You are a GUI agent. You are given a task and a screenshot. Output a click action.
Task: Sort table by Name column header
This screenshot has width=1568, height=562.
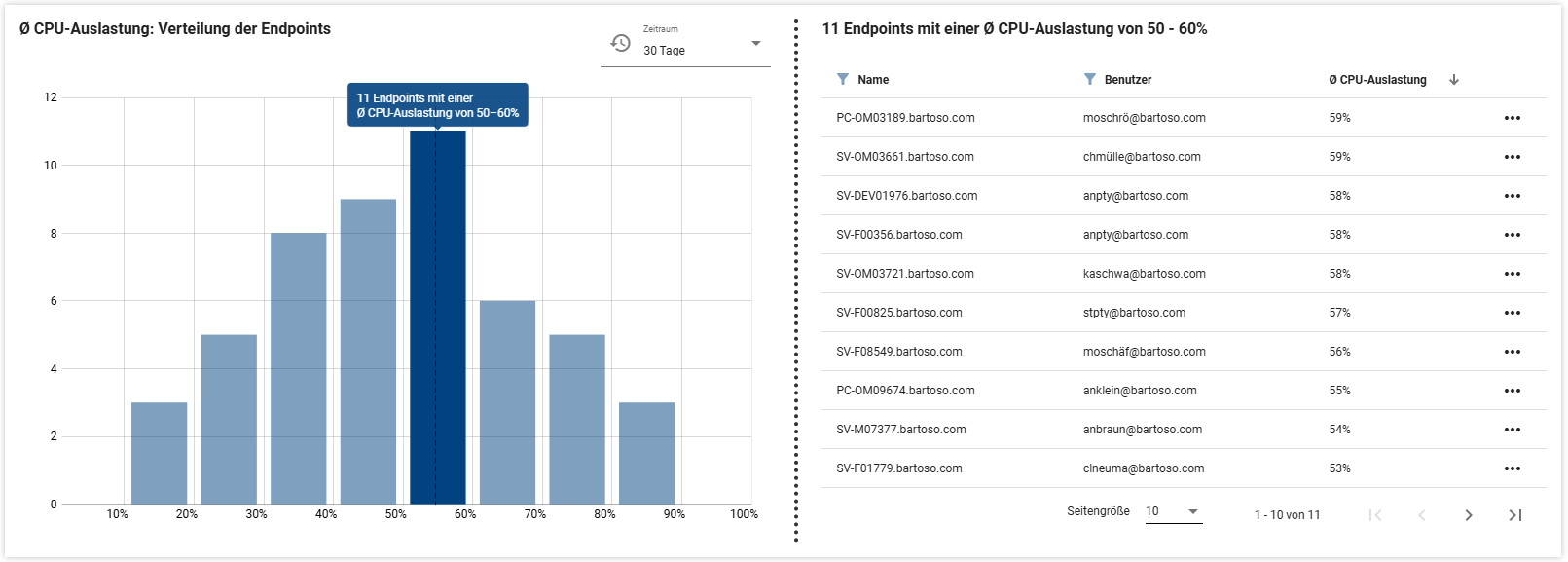[873, 80]
